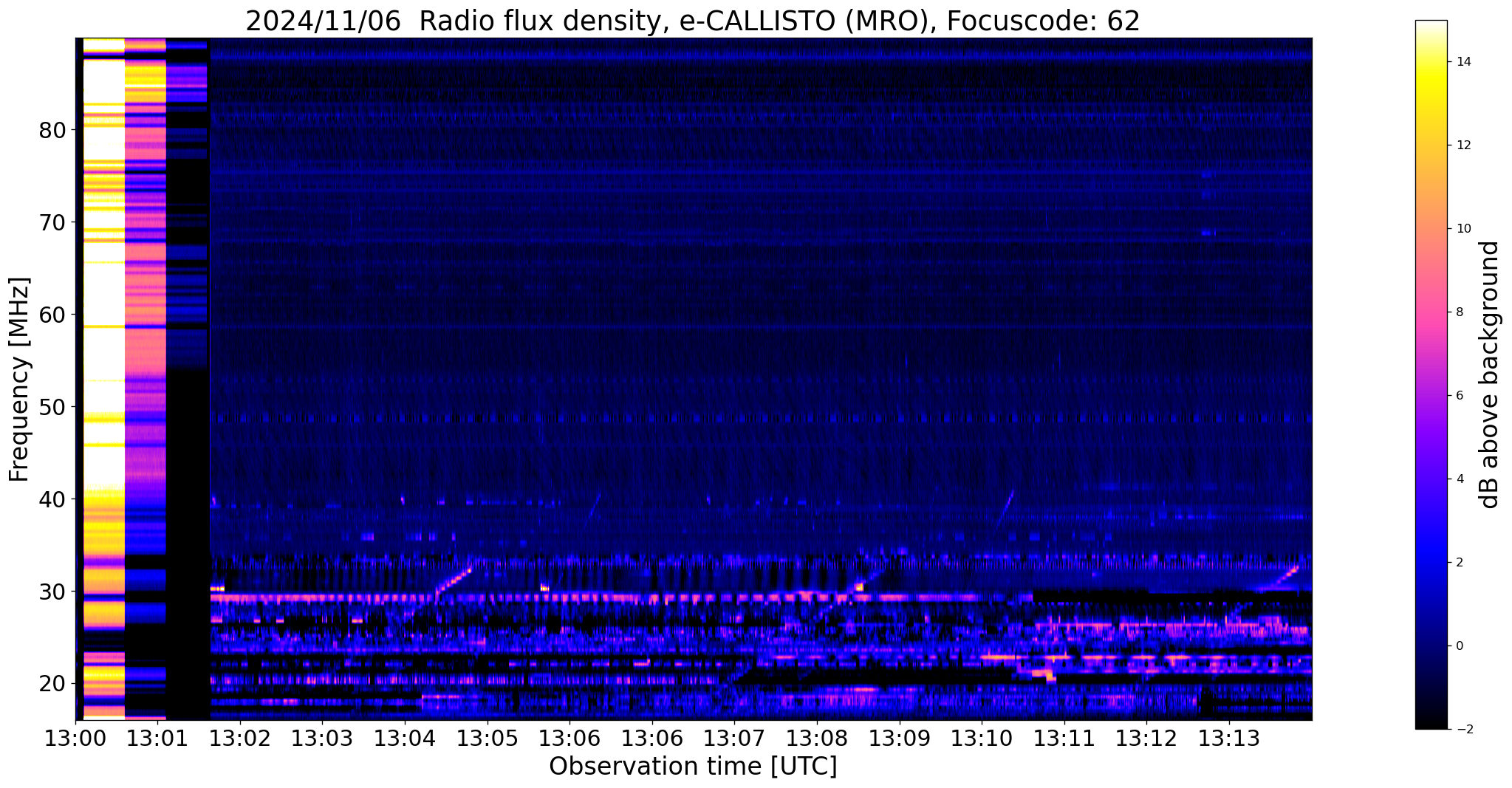Click the colorbar tick labeled 4
Screen dimensions: 1512x788
coord(1459,479)
